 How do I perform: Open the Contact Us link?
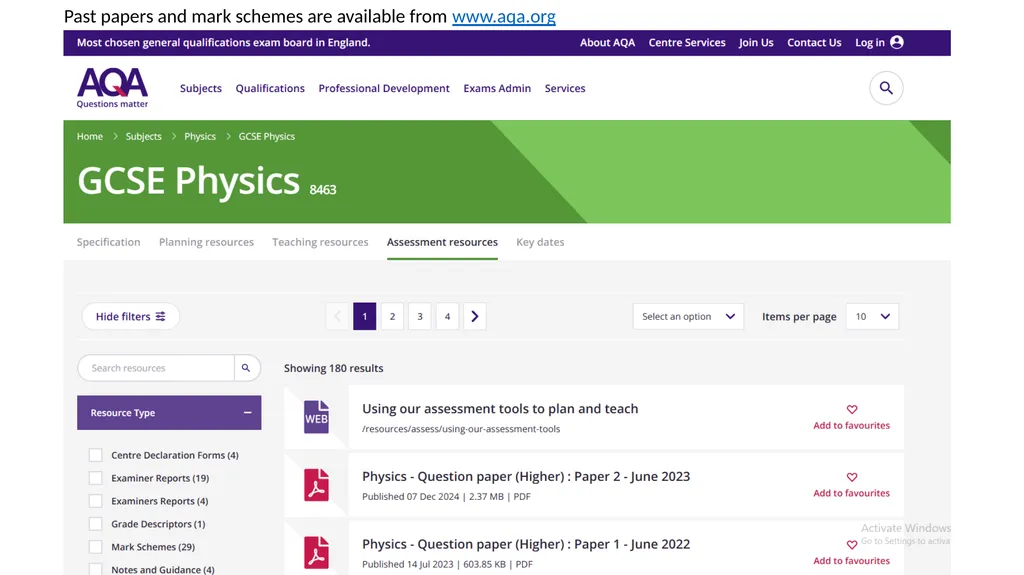[x=814, y=42]
